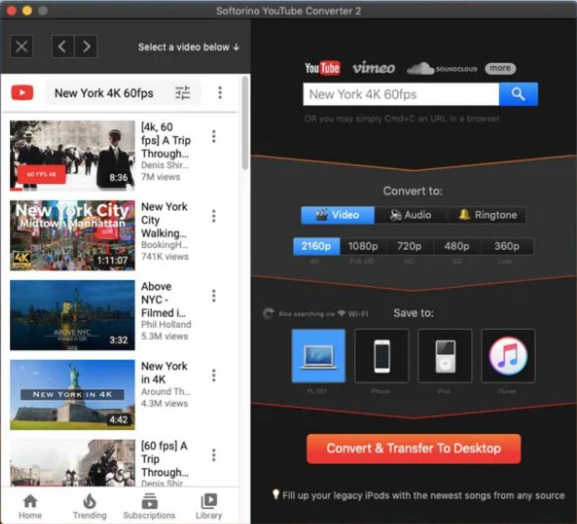Open the Above NYC - Filmed title

[163, 300]
